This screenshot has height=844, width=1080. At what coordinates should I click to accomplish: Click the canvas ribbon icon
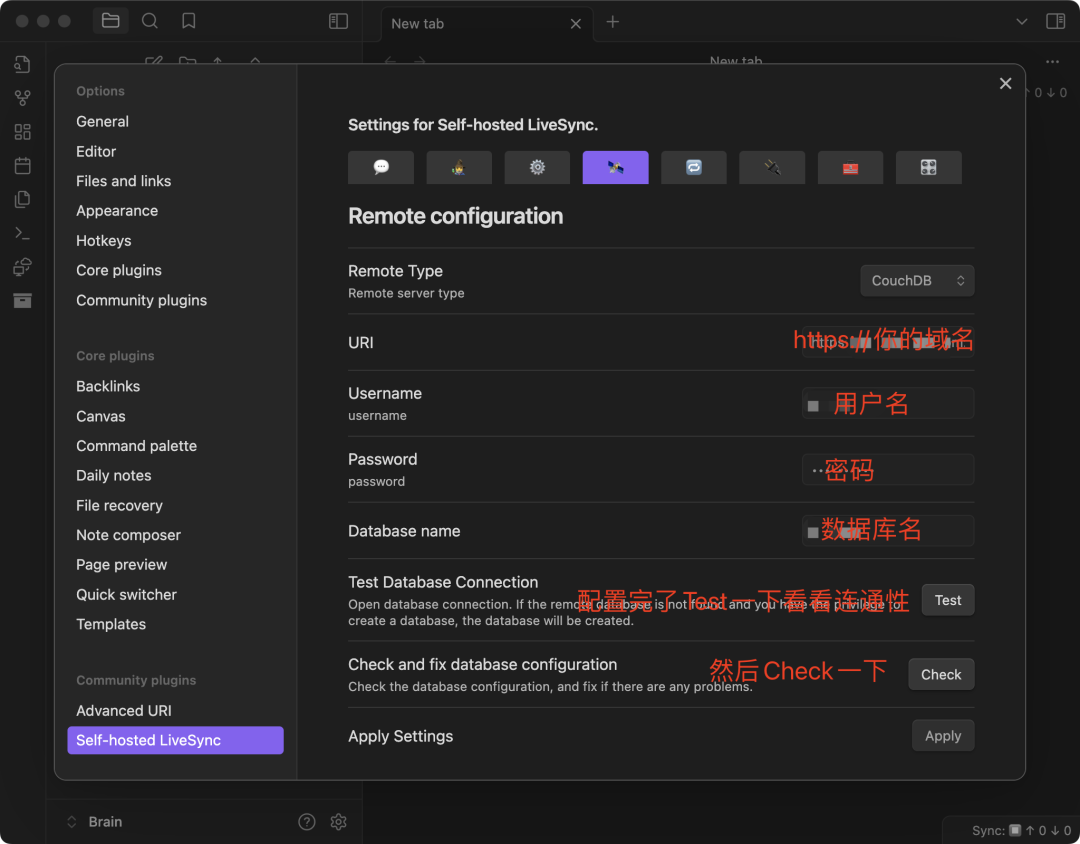(22, 132)
